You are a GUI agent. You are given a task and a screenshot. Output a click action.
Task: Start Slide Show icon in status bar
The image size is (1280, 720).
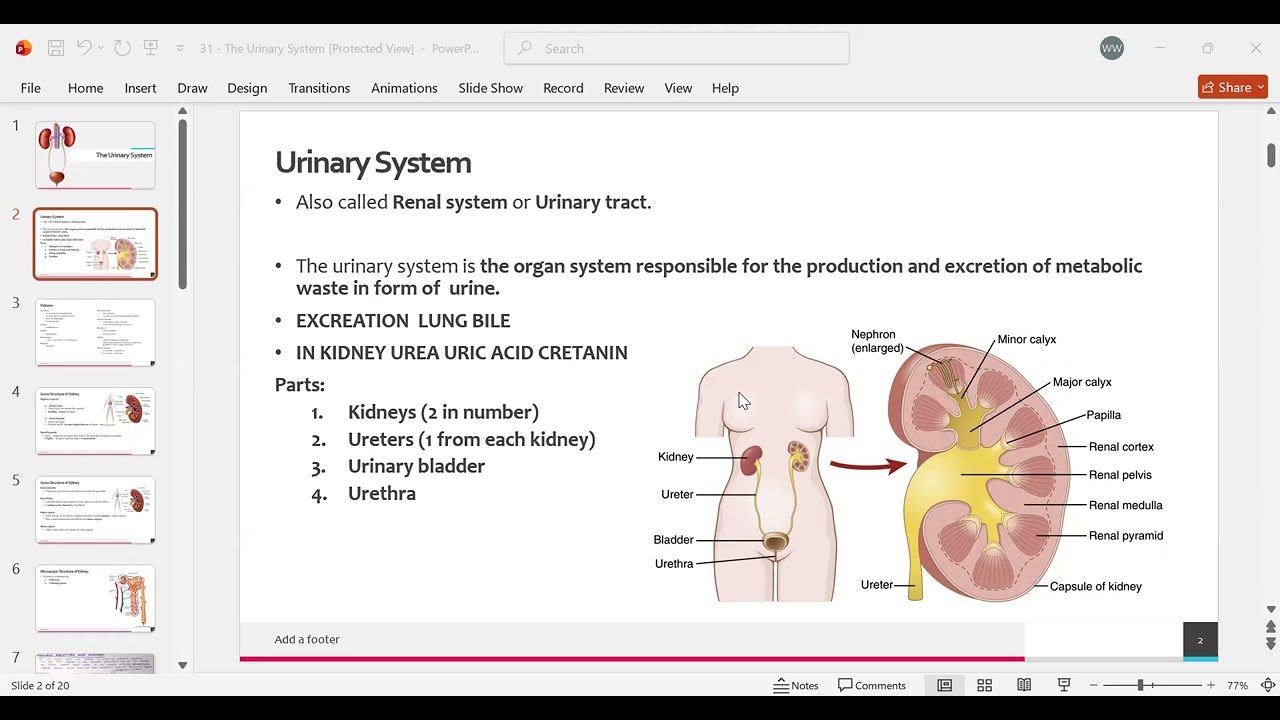click(x=1064, y=685)
